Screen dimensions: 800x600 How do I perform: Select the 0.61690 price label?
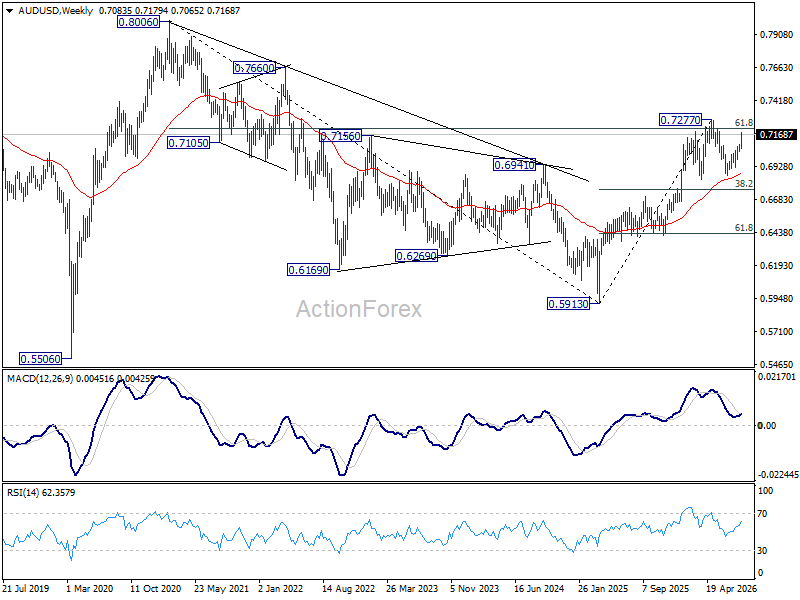tap(308, 270)
